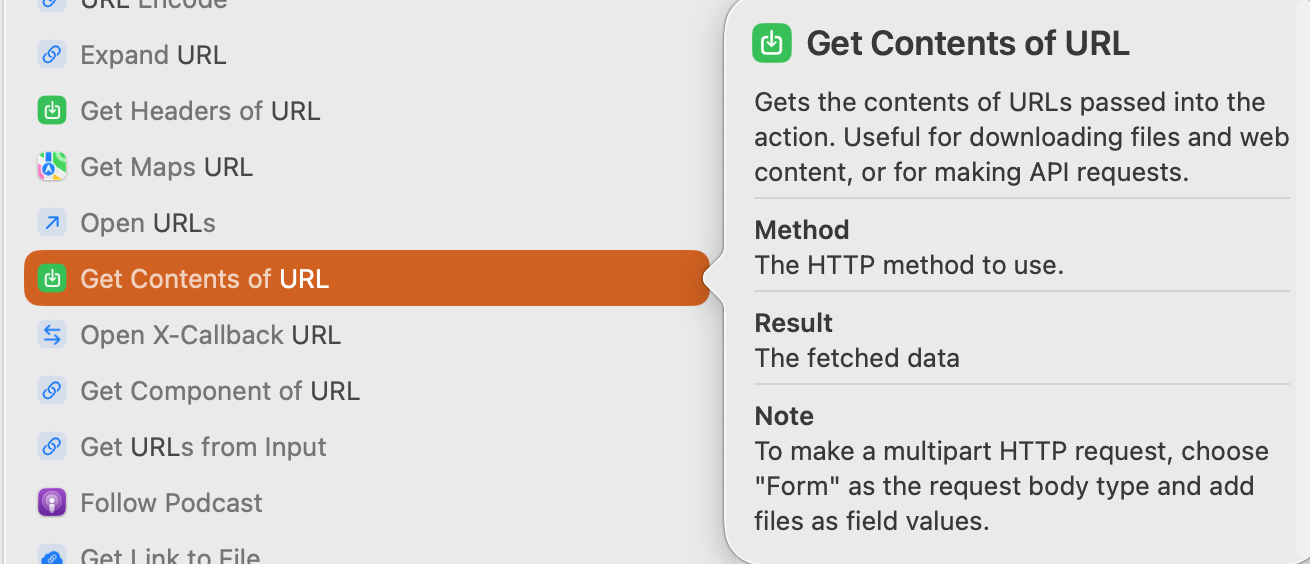Viewport: 1310px width, 564px height.
Task: Choose Get Component of URL action
Action: pyautogui.click(x=220, y=391)
